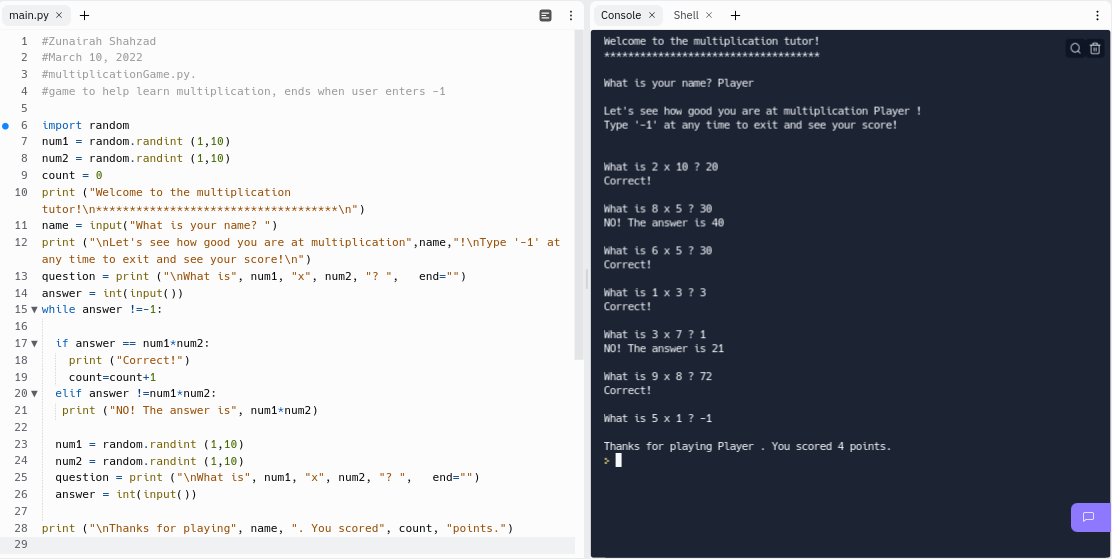
Task: Select the Console tab
Action: click(x=620, y=15)
